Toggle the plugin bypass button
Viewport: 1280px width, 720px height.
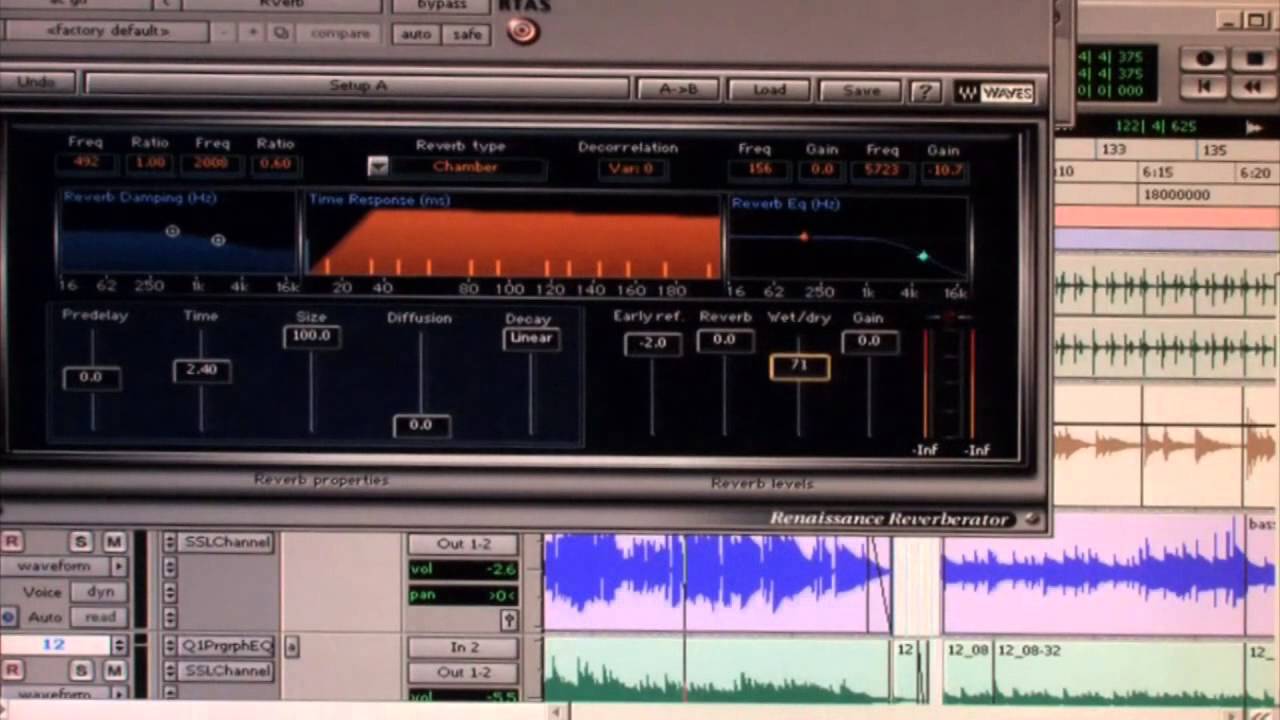pos(441,6)
